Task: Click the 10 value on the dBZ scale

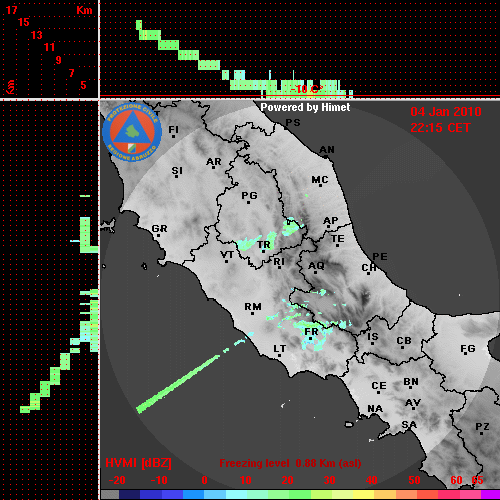Action: [x=246, y=480]
